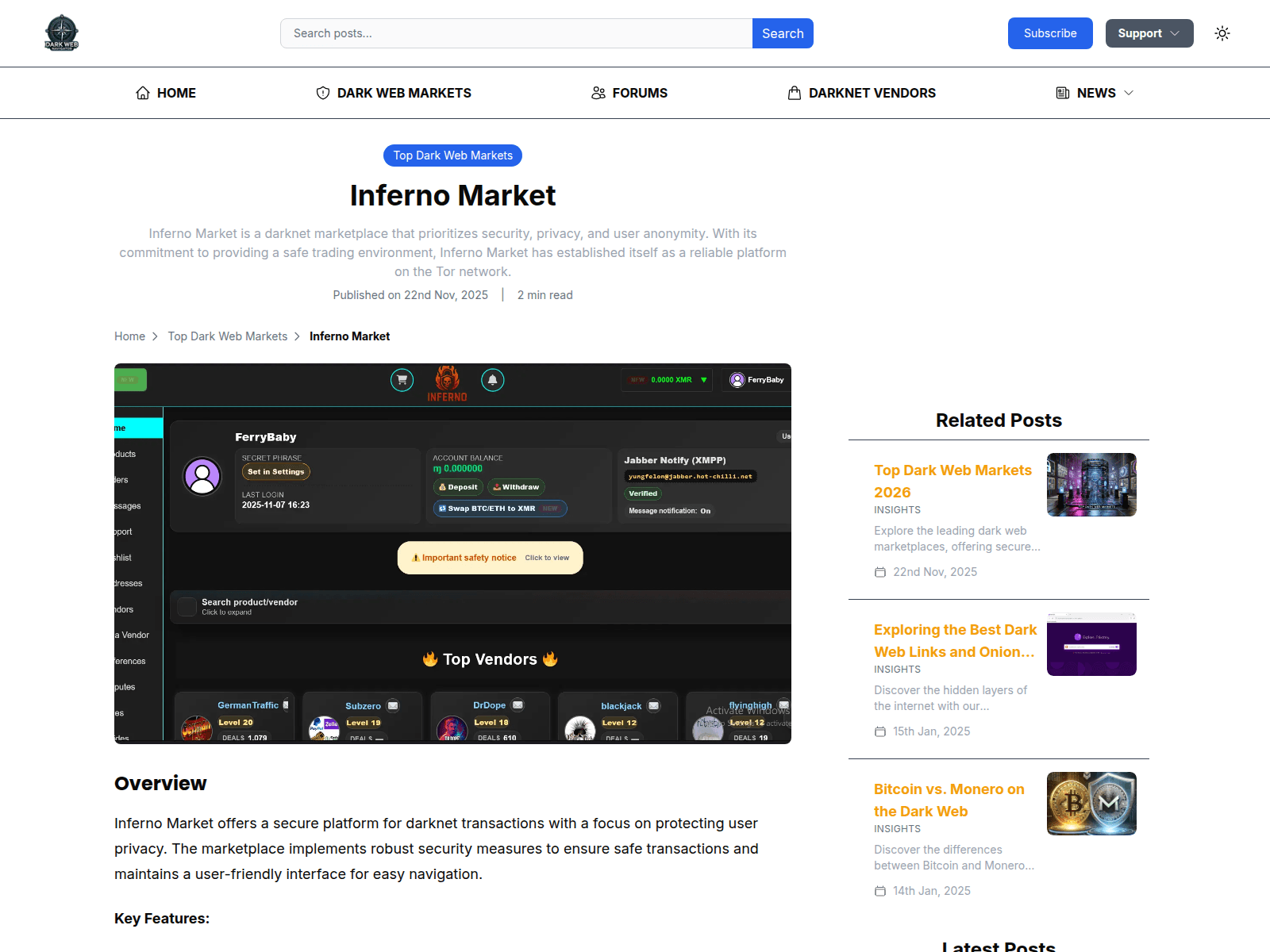Click Top Dark Web Markets breadcrumb link
1270x952 pixels.
click(228, 336)
